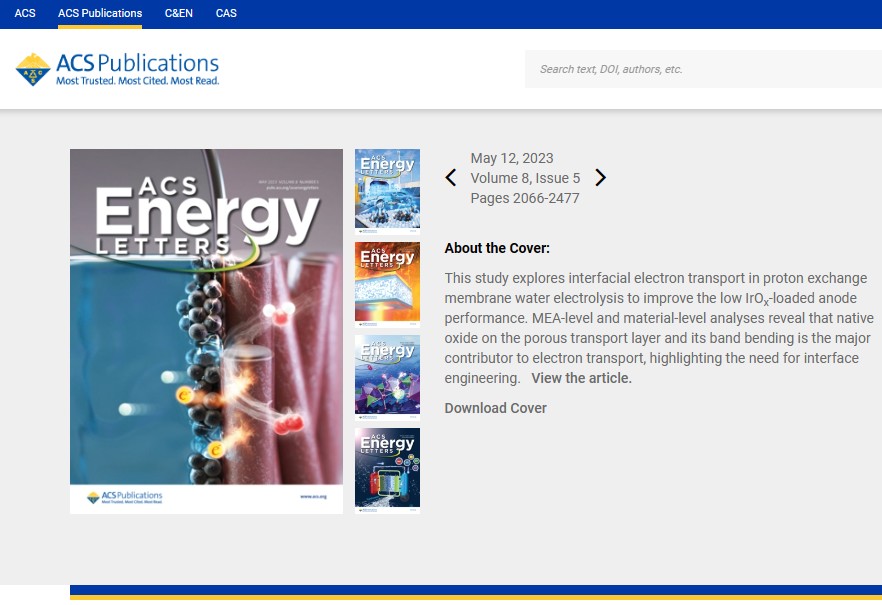Go to next issue with right chevron
The image size is (882, 605).
[x=600, y=178]
